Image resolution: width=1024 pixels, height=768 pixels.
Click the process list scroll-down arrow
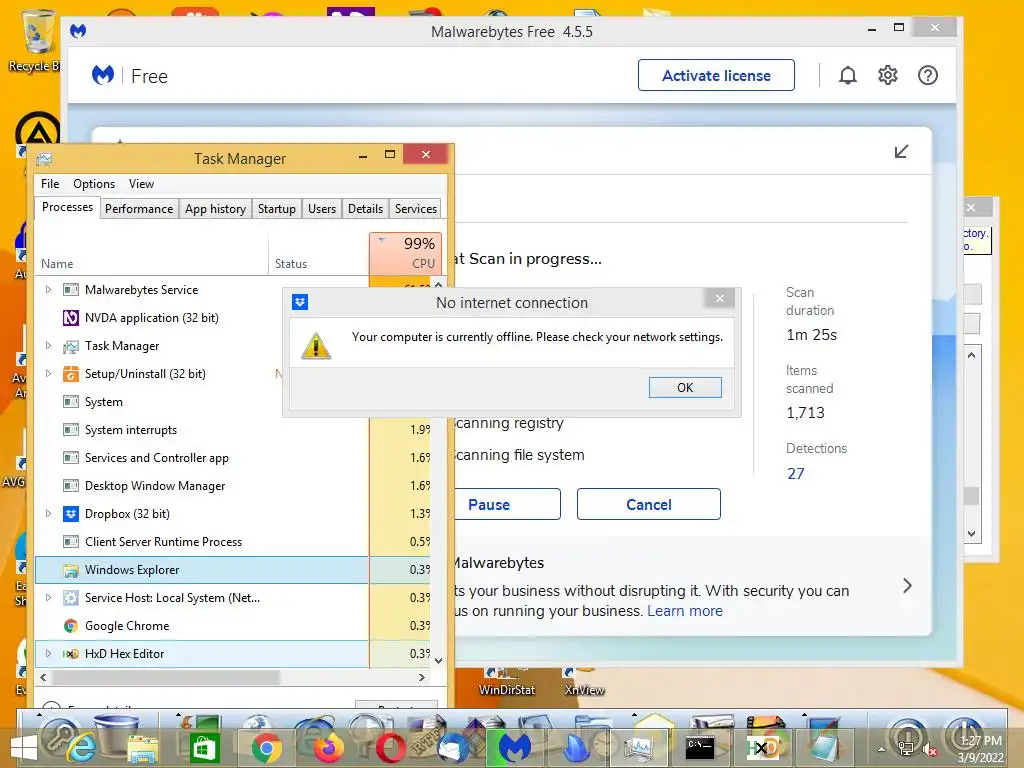(438, 660)
